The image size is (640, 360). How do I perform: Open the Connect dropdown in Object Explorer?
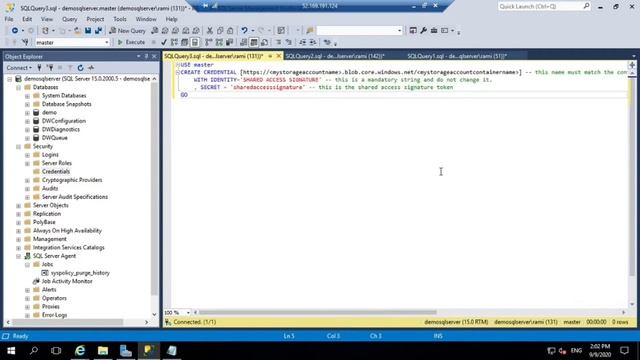tap(19, 68)
